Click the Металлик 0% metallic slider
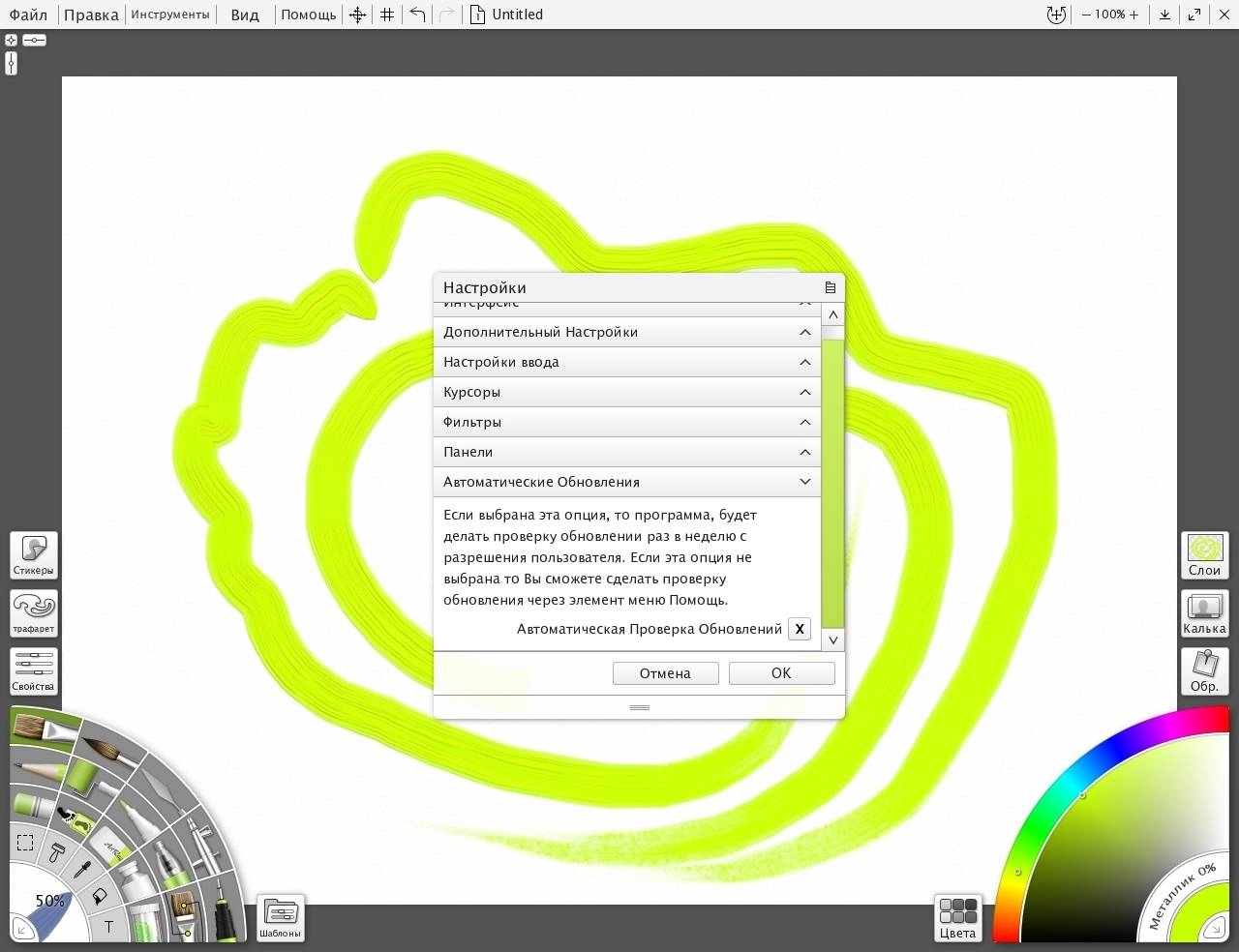 pyautogui.click(x=1181, y=897)
